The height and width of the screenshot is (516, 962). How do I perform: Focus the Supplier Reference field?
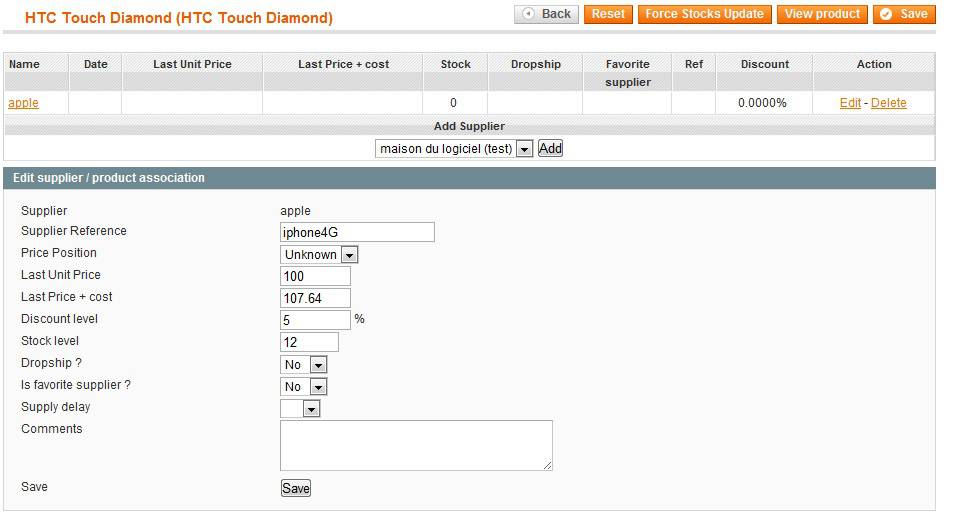[x=357, y=232]
